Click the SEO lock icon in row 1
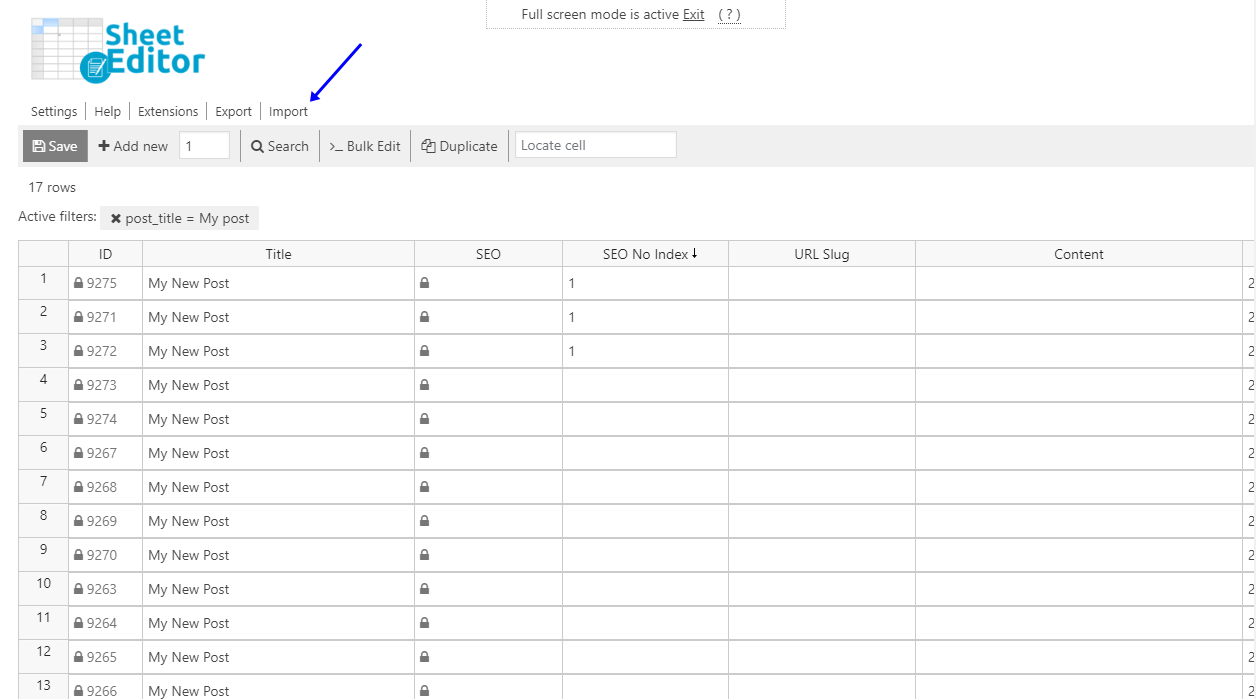This screenshot has height=699, width=1256. pos(424,284)
